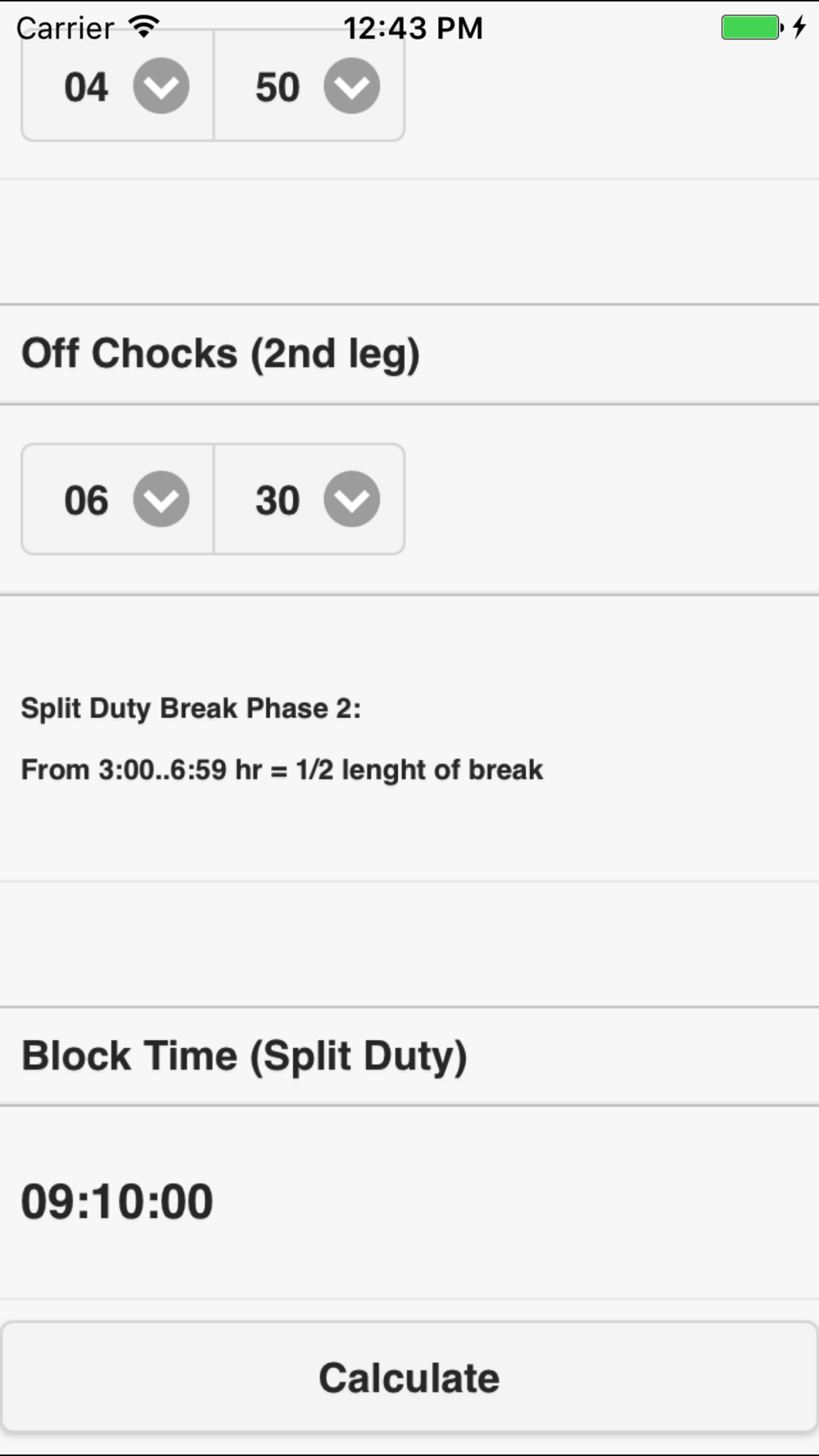This screenshot has height=1456, width=819.
Task: Tap the Split Duty Break Phase 2 label
Action: point(191,708)
